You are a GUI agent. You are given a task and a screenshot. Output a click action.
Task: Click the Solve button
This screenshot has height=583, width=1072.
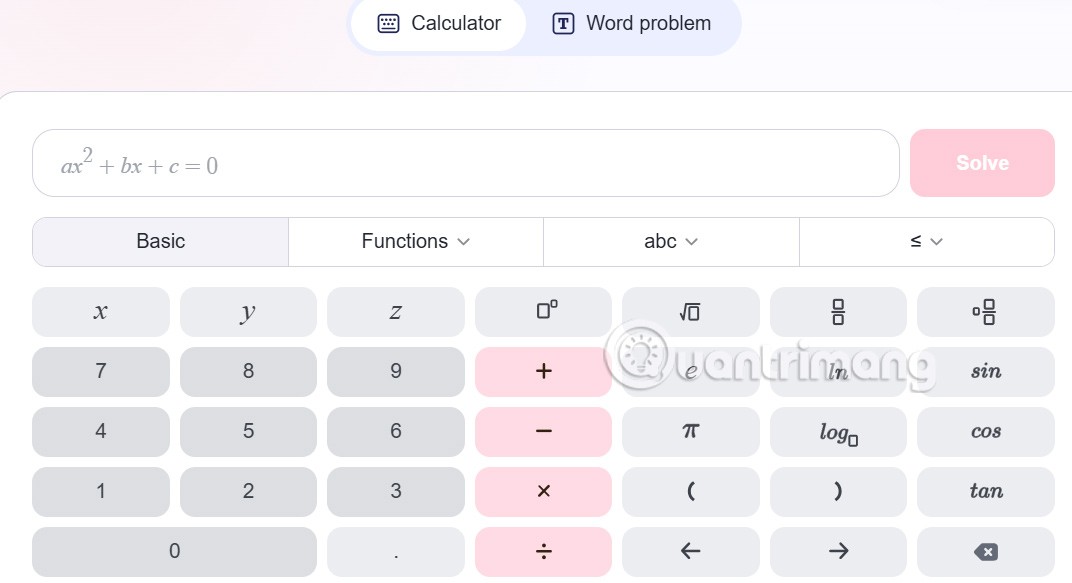pyautogui.click(x=982, y=163)
